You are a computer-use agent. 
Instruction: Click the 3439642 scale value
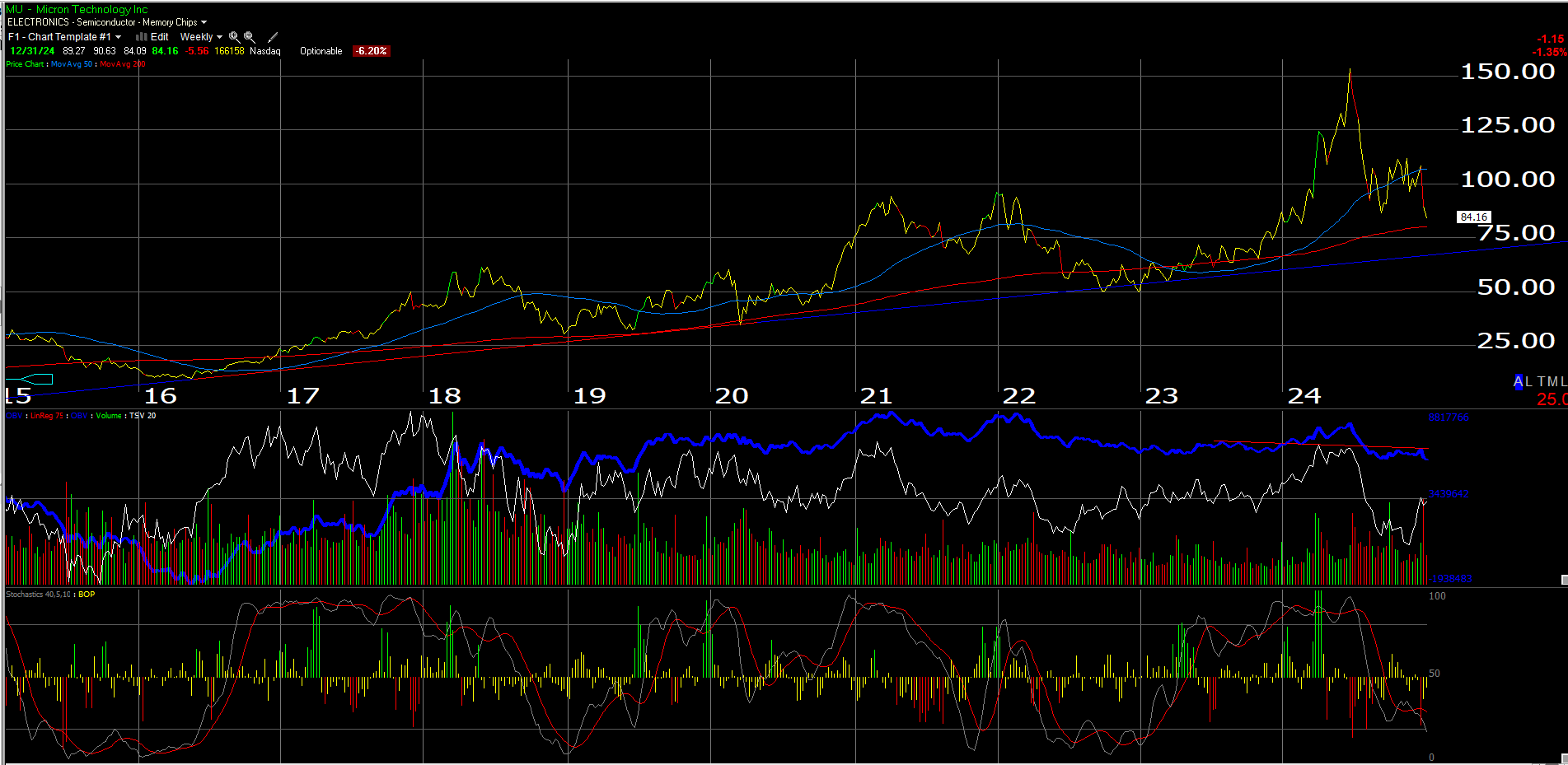click(x=1449, y=494)
